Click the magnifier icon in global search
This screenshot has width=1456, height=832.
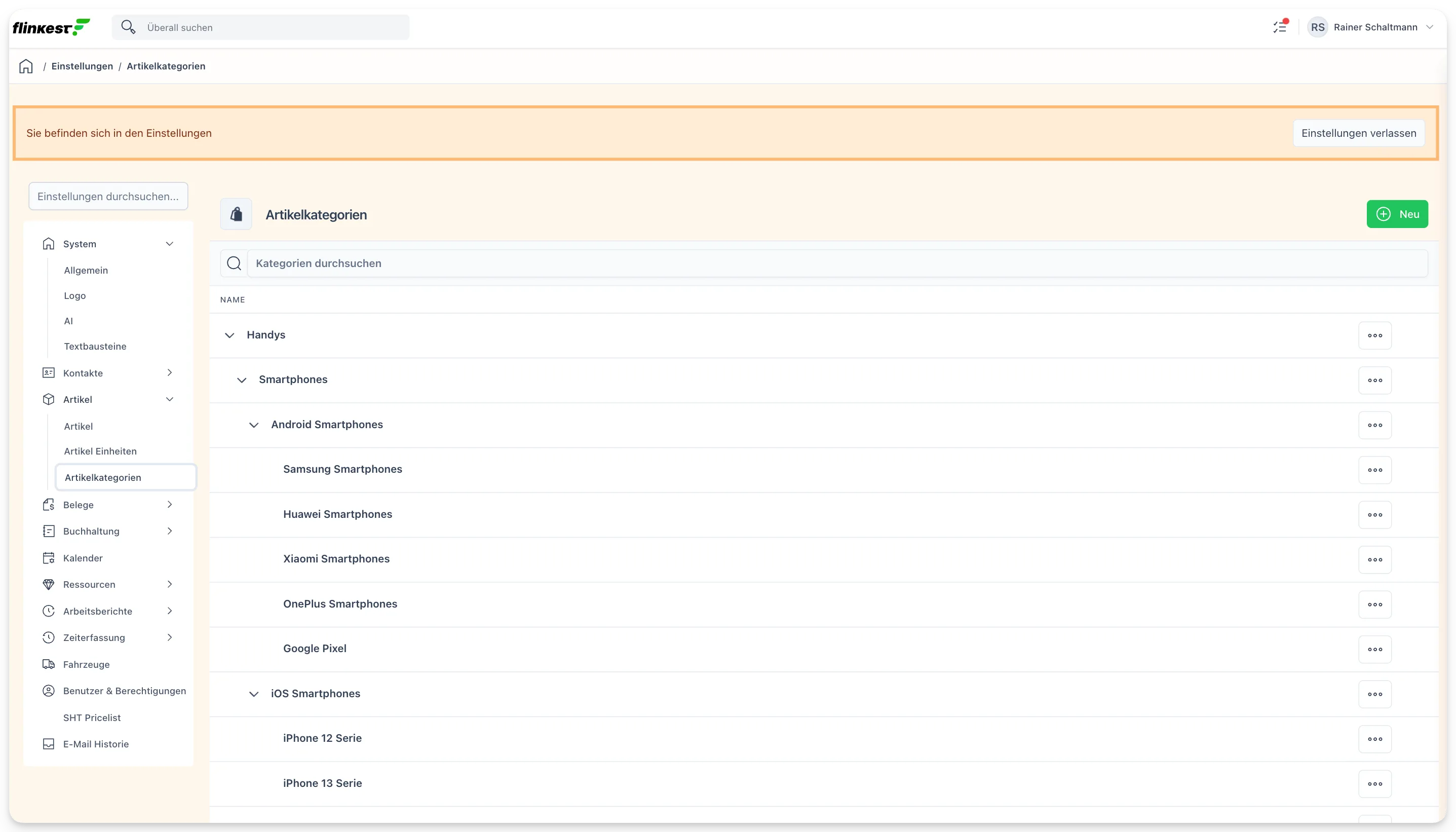click(x=128, y=27)
